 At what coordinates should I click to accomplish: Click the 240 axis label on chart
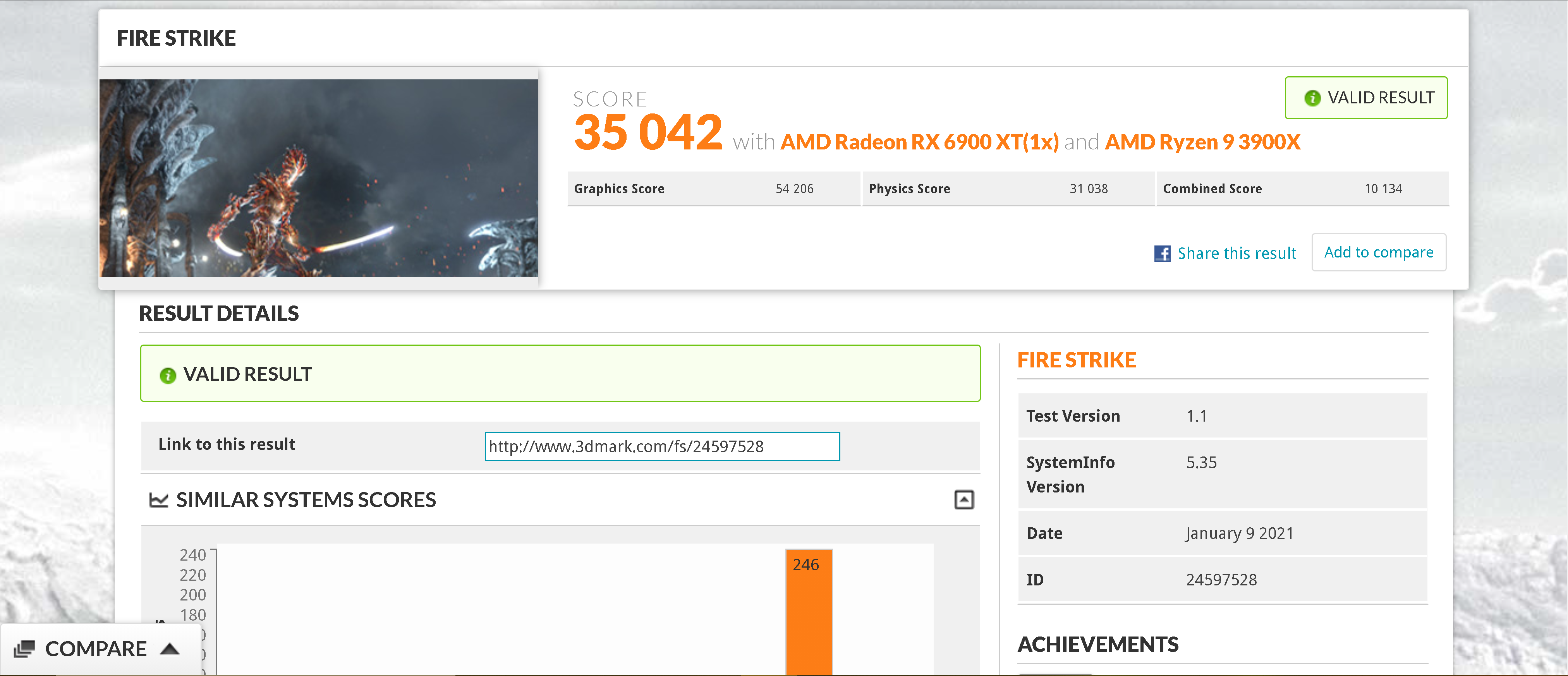pyautogui.click(x=192, y=555)
